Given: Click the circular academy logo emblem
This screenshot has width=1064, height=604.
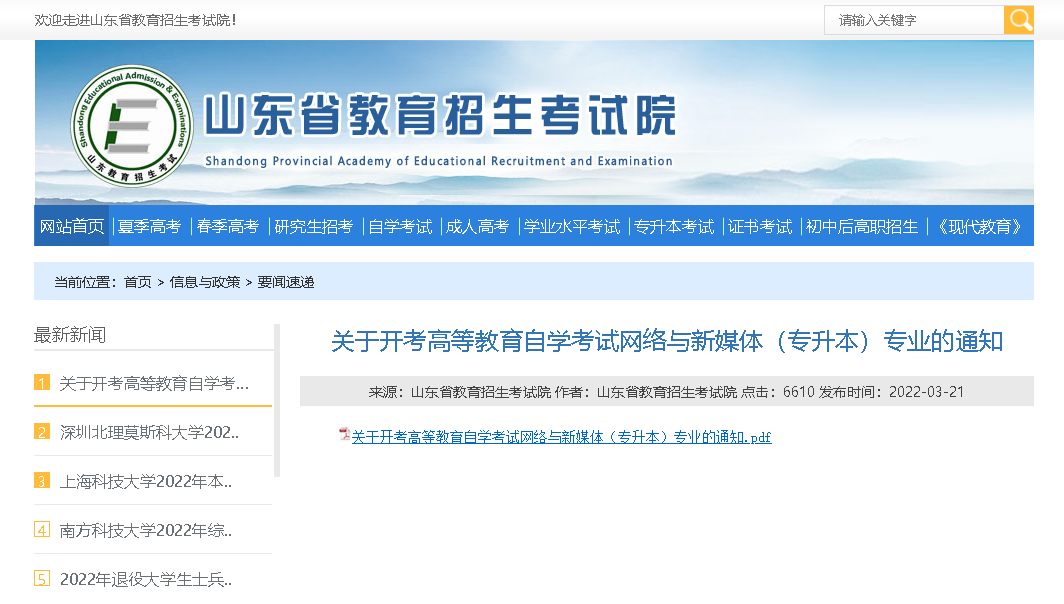Looking at the screenshot, I should 132,124.
